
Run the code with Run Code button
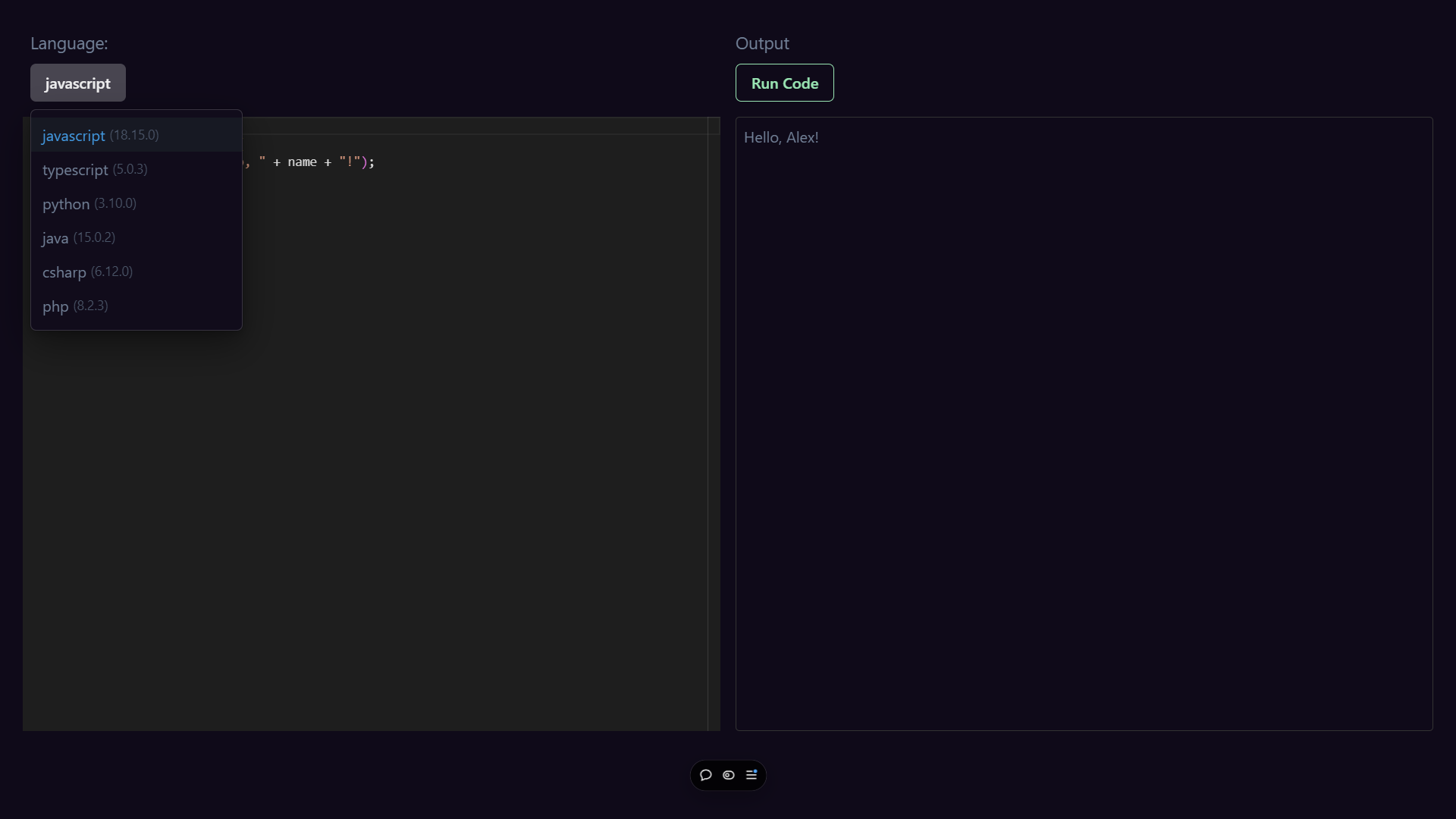(785, 83)
